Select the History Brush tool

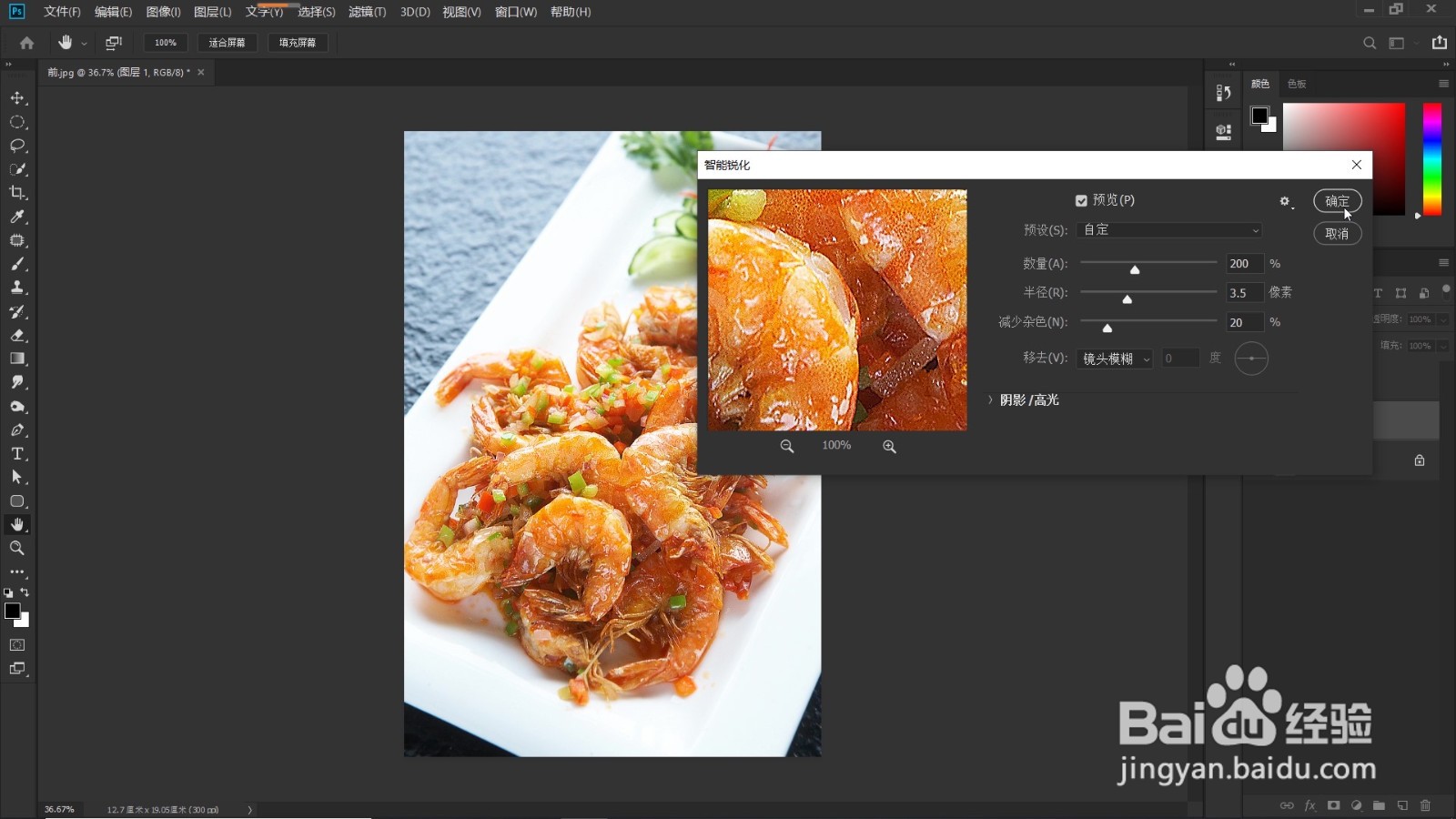[x=17, y=311]
